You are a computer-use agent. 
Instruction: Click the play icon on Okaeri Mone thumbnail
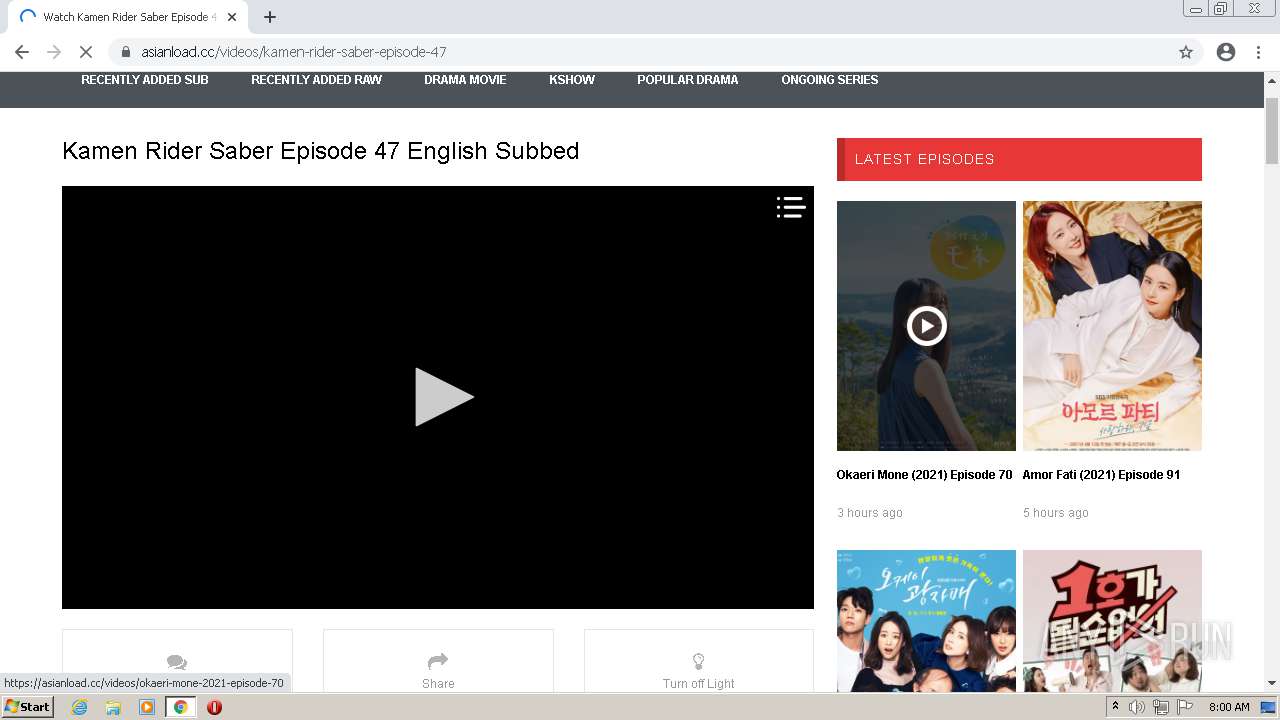(x=926, y=326)
